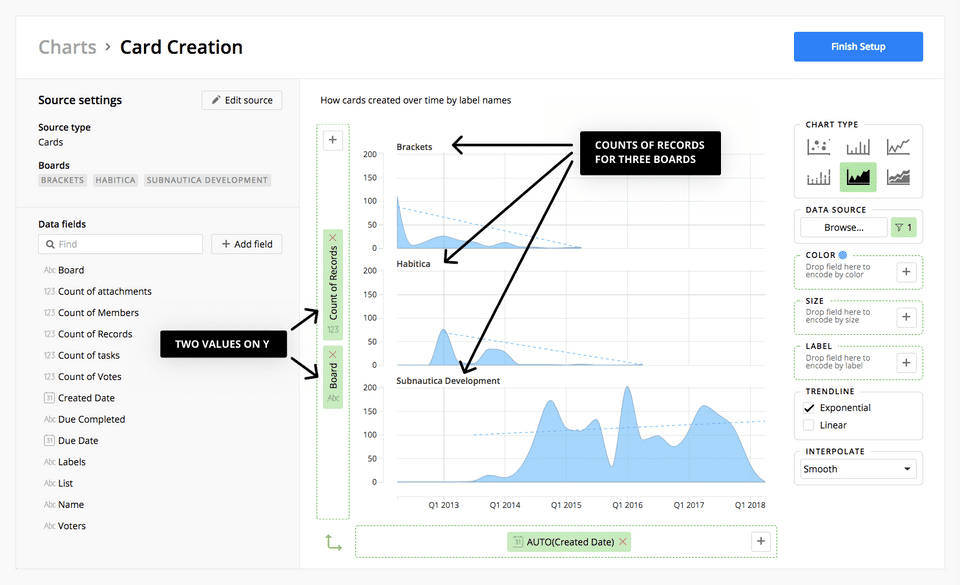Add a field to the Y axis

coord(332,140)
